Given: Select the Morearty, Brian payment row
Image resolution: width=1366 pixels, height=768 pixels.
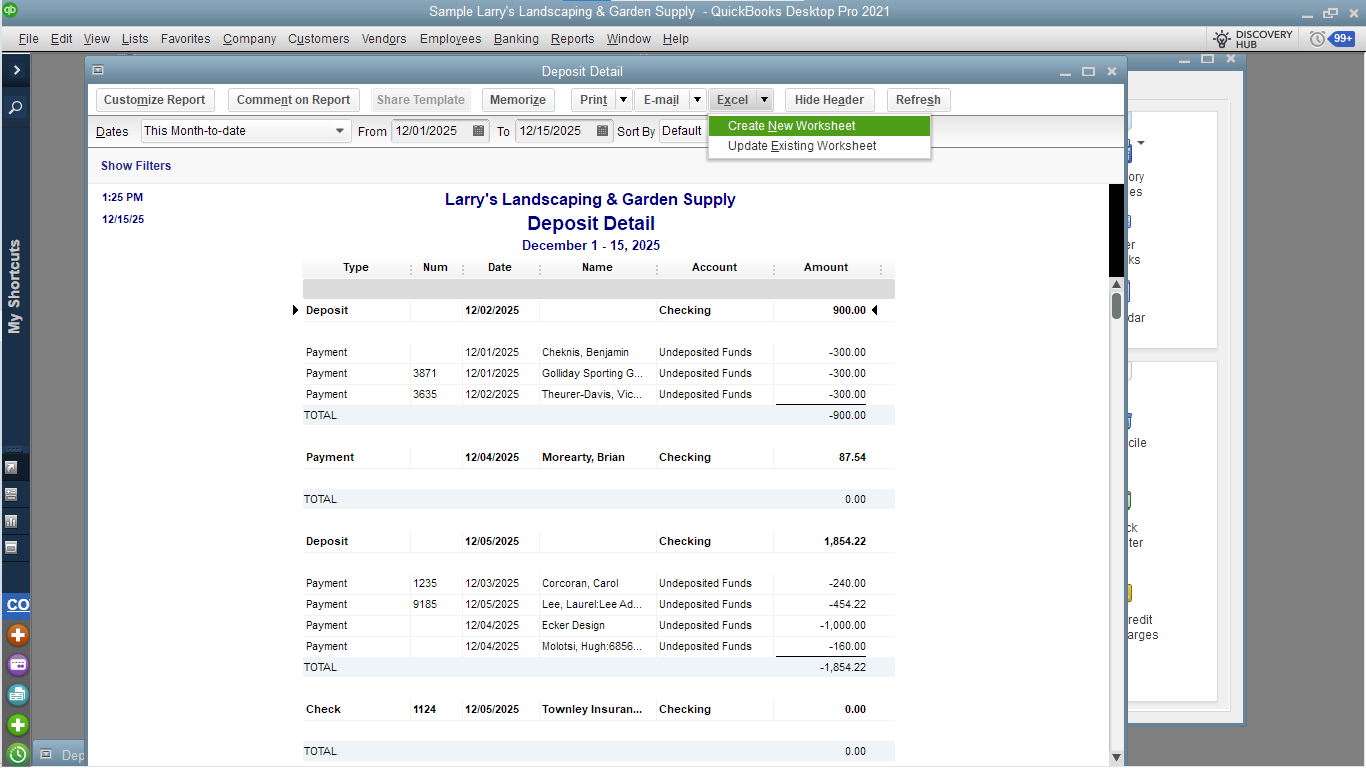Looking at the screenshot, I should pos(598,457).
